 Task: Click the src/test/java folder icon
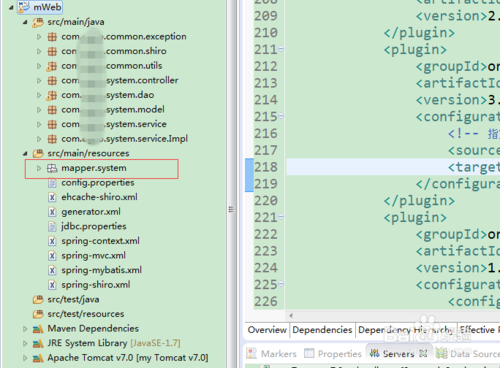(x=38, y=300)
